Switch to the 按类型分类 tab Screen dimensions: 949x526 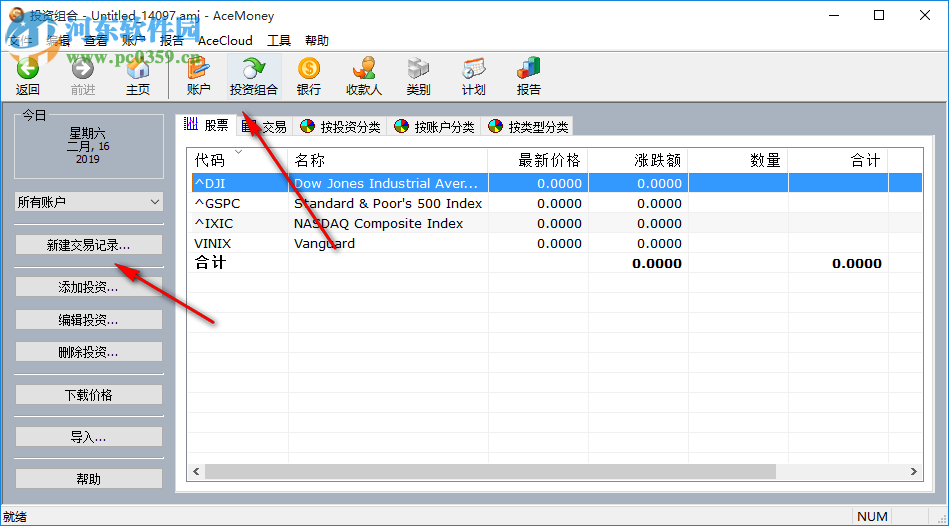(528, 127)
